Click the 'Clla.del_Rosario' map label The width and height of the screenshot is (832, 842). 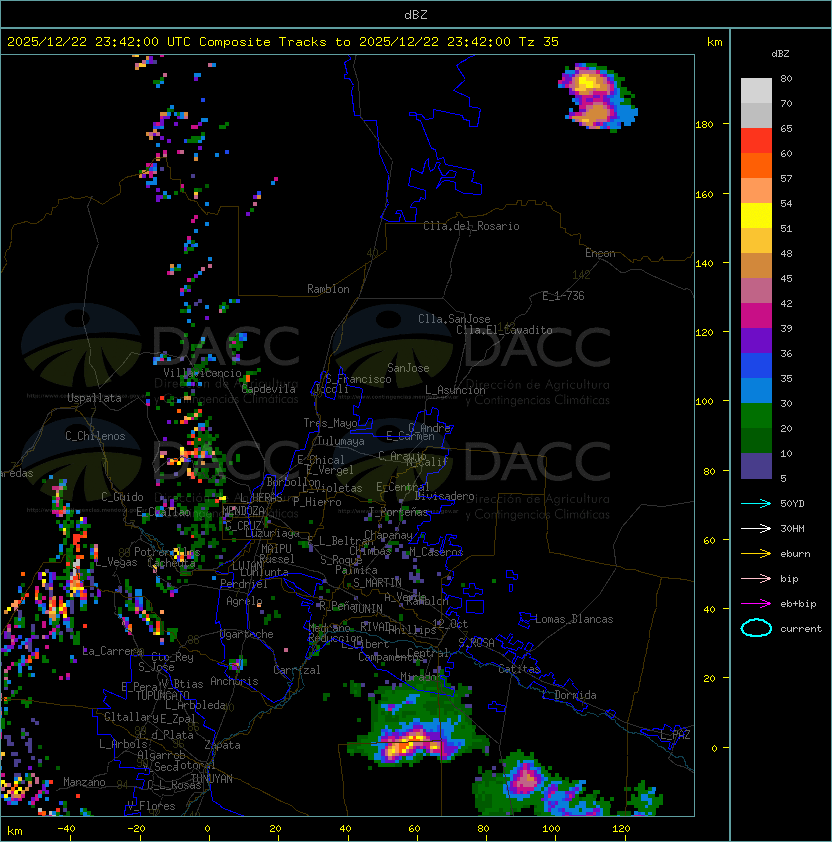point(471,226)
